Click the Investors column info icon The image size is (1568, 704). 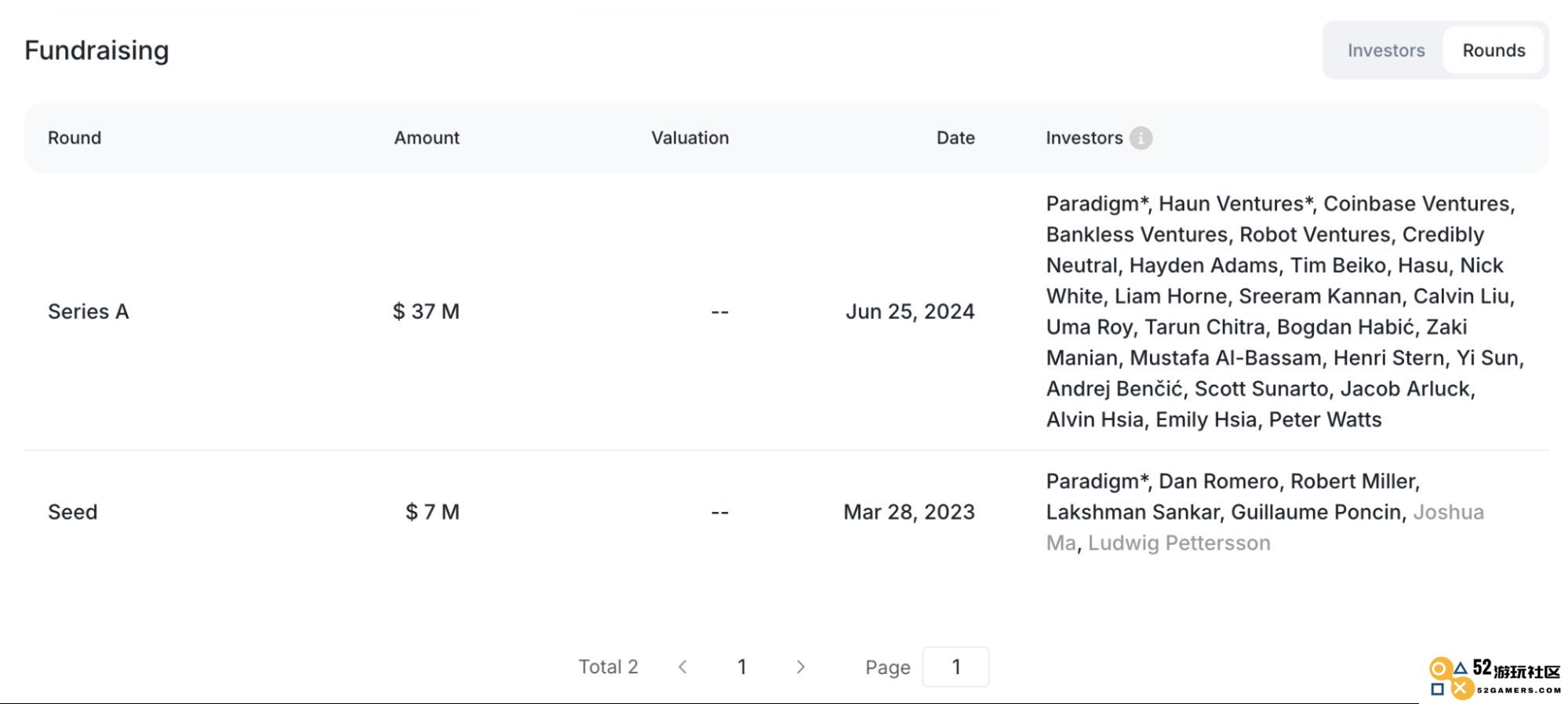1141,138
